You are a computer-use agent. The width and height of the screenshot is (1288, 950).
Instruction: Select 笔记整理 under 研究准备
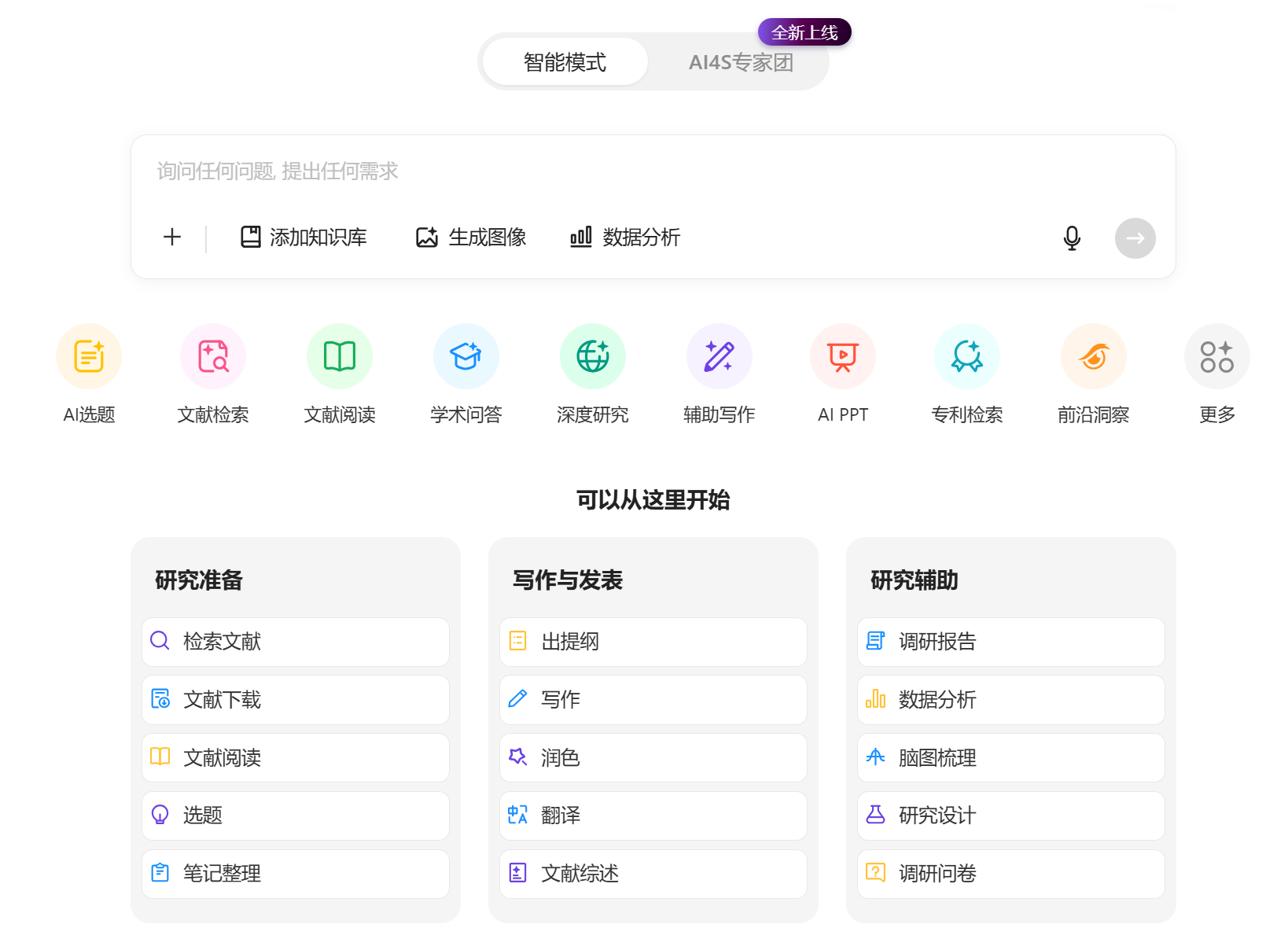[x=296, y=874]
